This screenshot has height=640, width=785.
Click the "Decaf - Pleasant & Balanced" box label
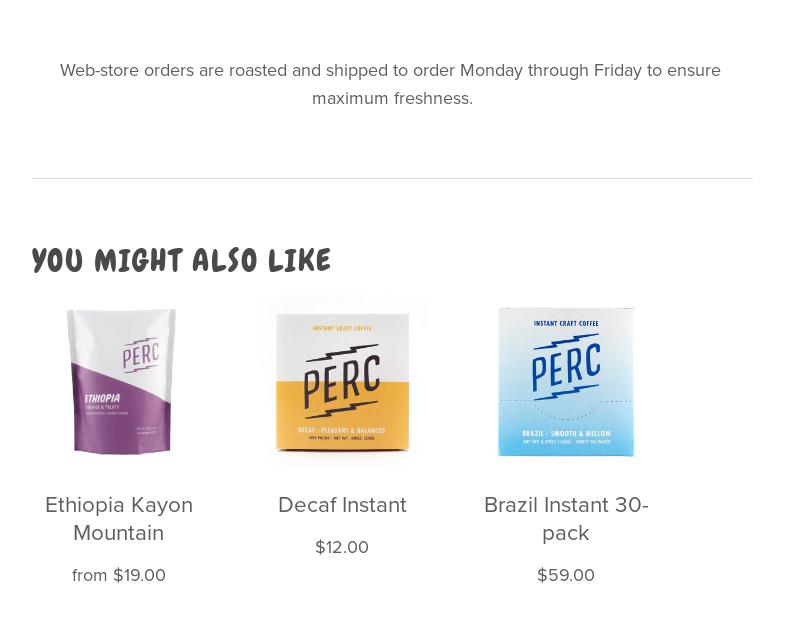(x=342, y=431)
